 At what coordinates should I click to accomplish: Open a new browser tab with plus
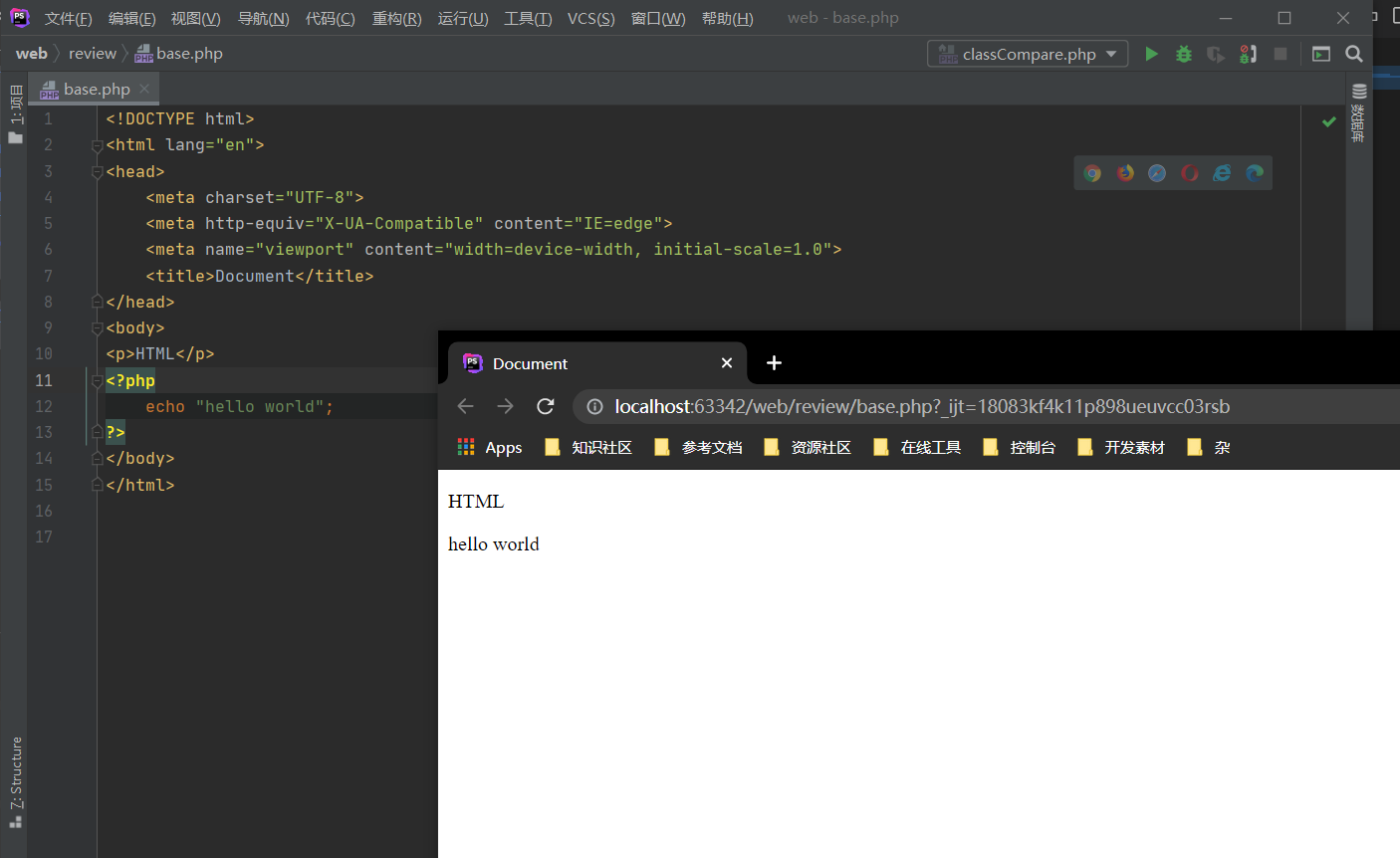click(774, 363)
